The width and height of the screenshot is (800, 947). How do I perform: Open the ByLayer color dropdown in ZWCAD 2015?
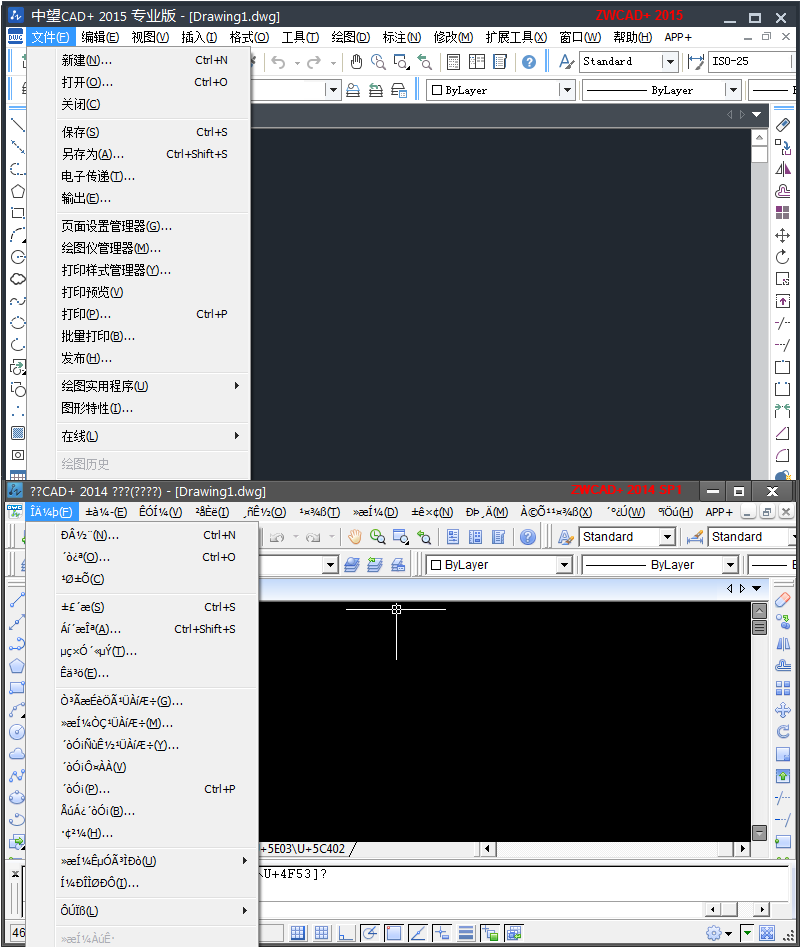(x=566, y=91)
